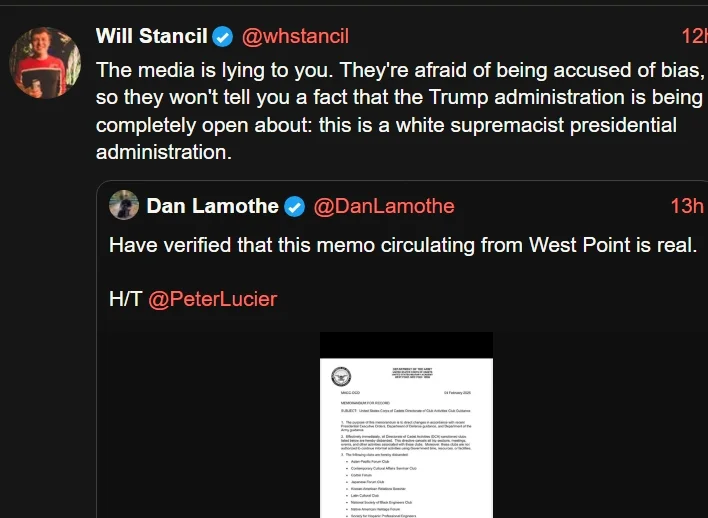Open the @PeterLucier mention
Viewport: 708px width, 518px height.
point(212,299)
